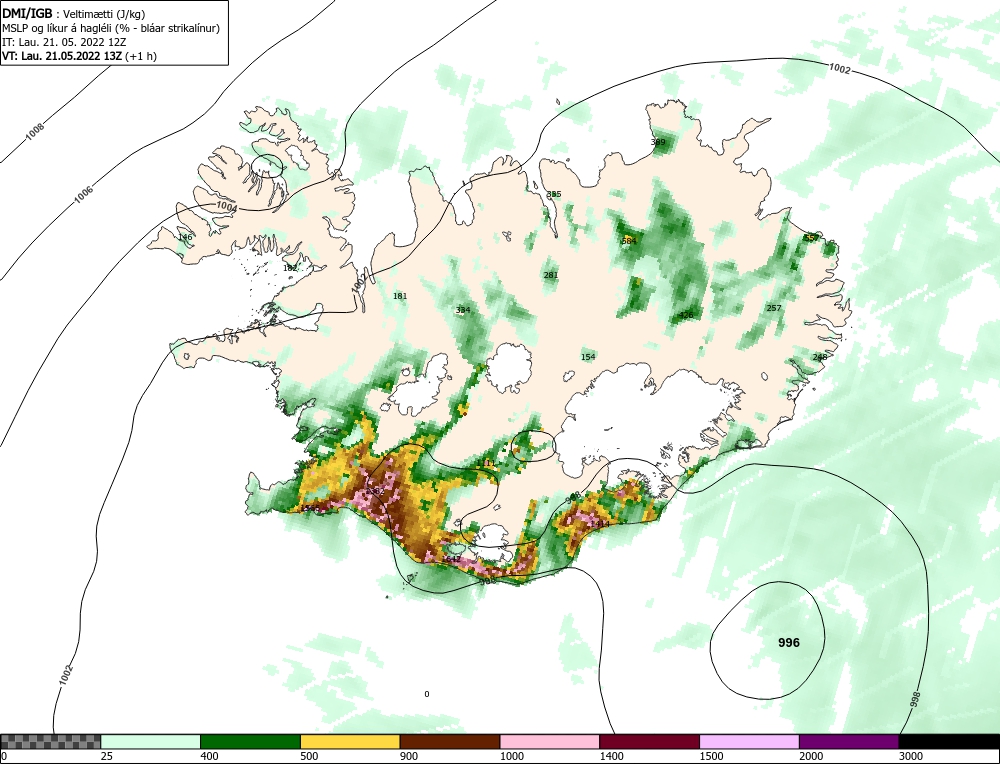
Task: Click the purple 2000–3000 legend swatch
Action: coord(849,741)
